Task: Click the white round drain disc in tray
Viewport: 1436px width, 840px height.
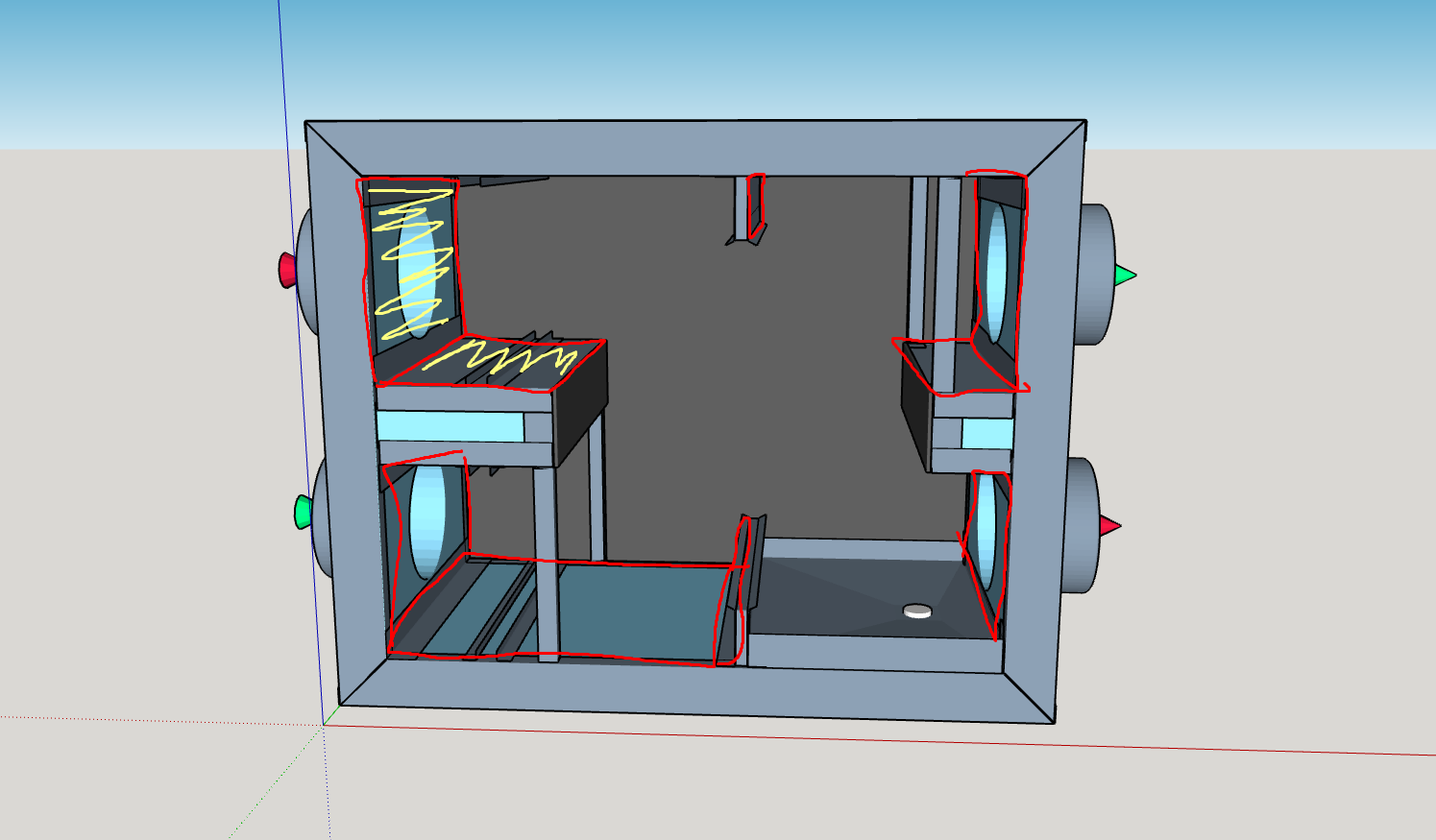Action: pyautogui.click(x=917, y=611)
